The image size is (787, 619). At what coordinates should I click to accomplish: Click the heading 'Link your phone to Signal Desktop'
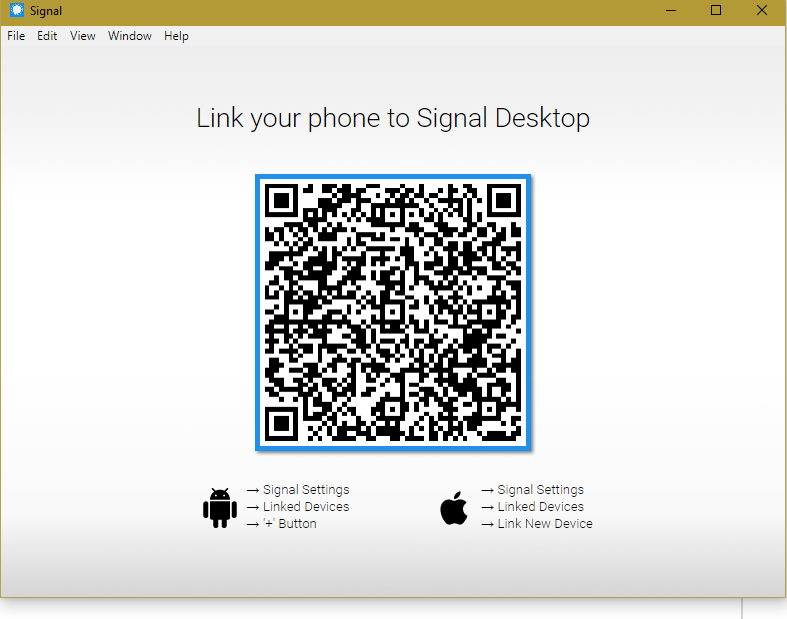[393, 118]
